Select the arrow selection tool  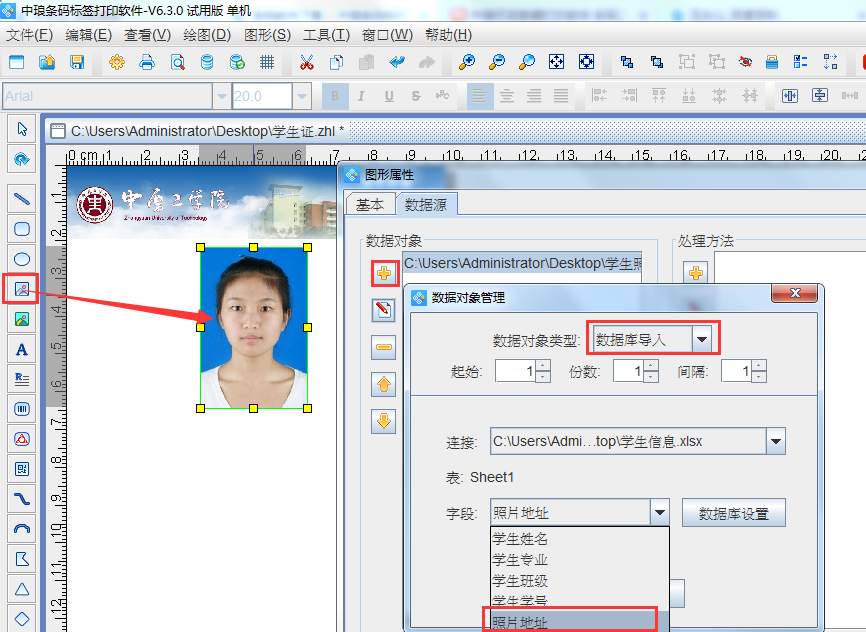point(22,129)
